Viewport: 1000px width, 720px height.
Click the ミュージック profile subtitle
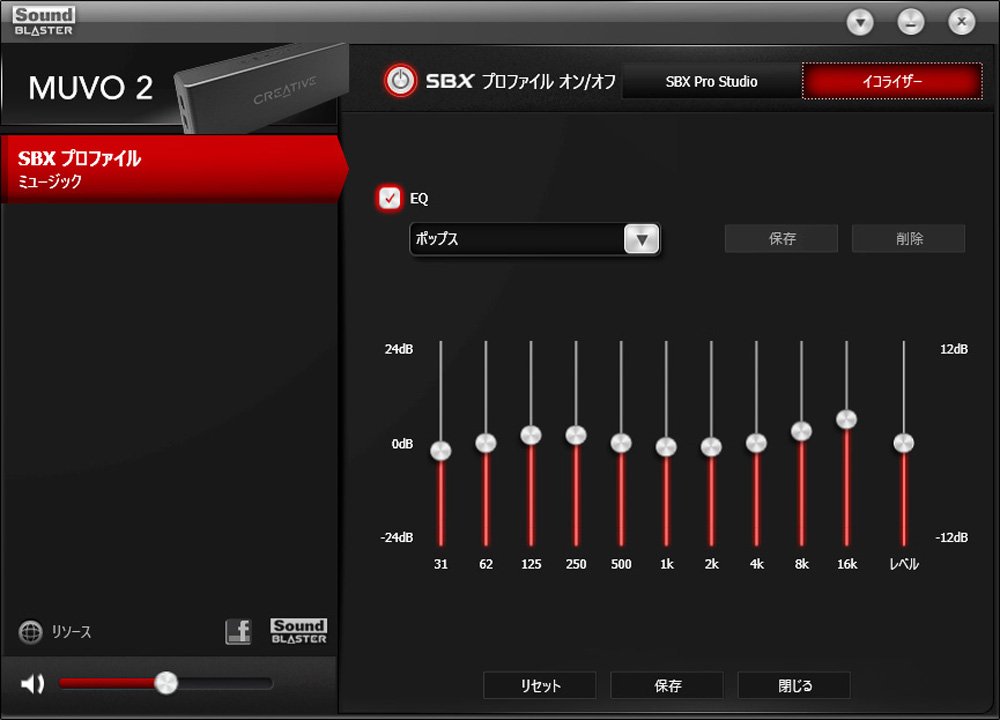50,182
